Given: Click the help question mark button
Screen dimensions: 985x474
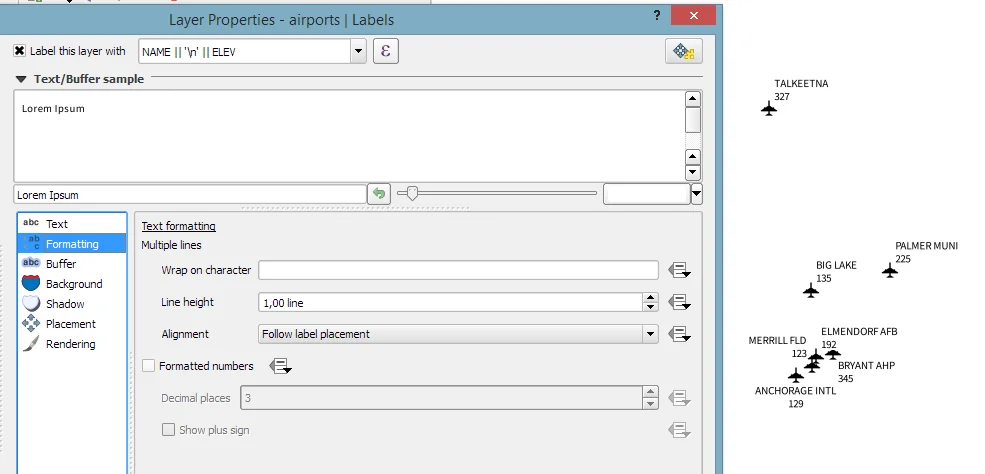Looking at the screenshot, I should click(x=657, y=16).
